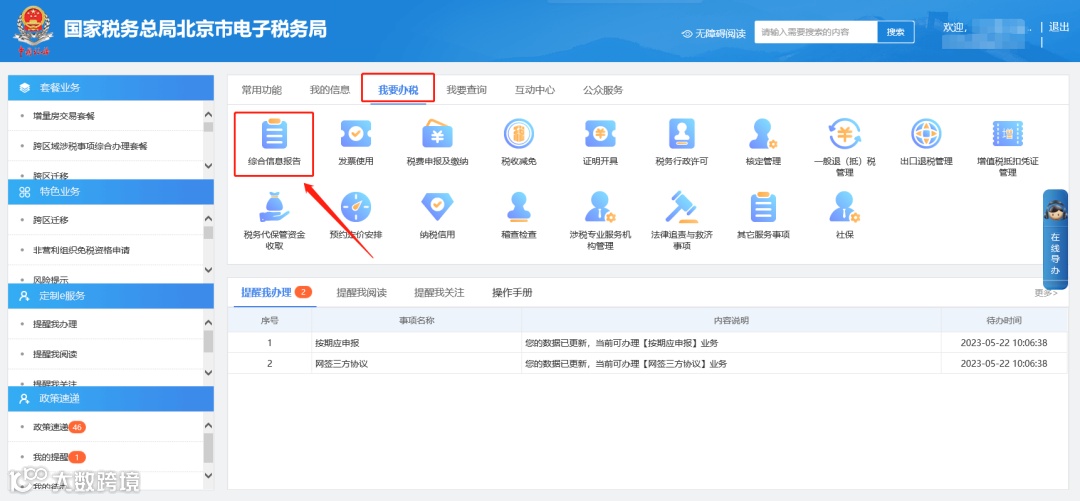Click the 更多> link
The image size is (1080, 501).
point(1046,293)
